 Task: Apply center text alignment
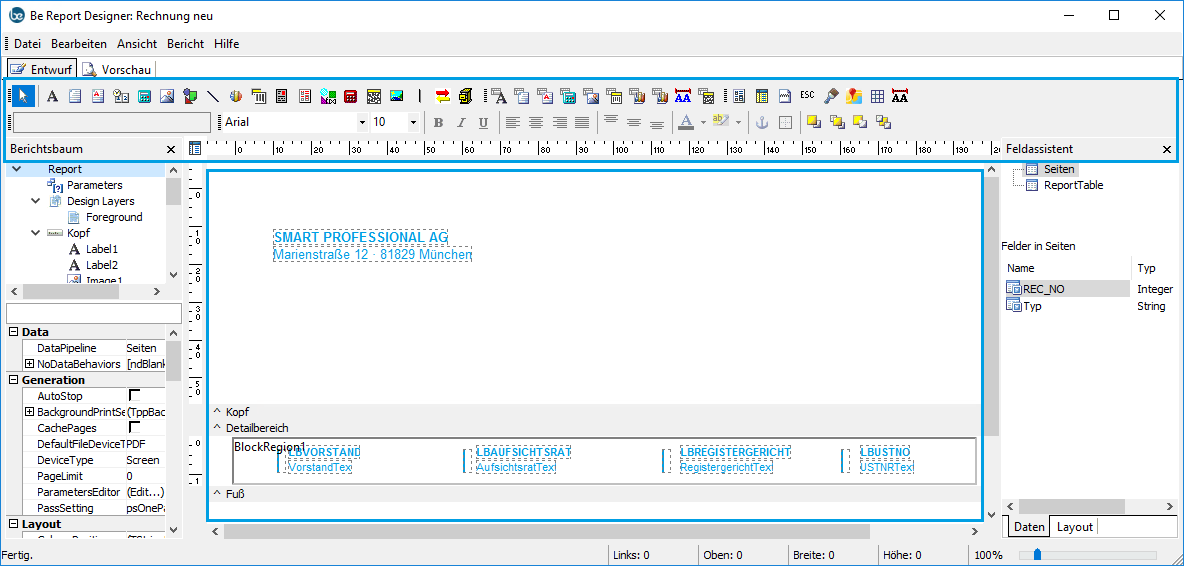[x=536, y=122]
